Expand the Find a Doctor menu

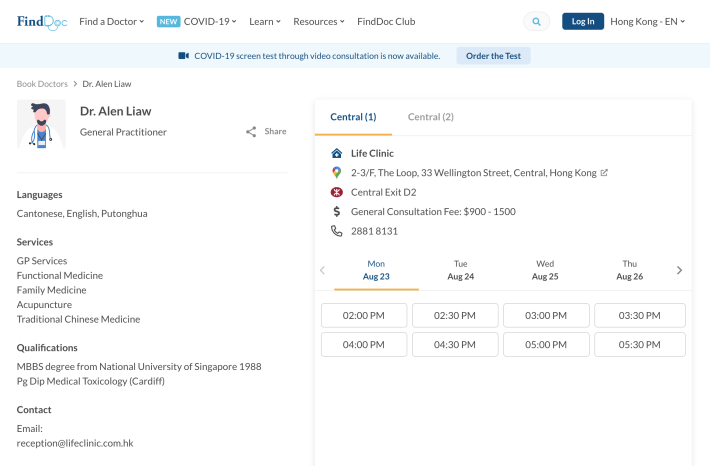(x=111, y=21)
